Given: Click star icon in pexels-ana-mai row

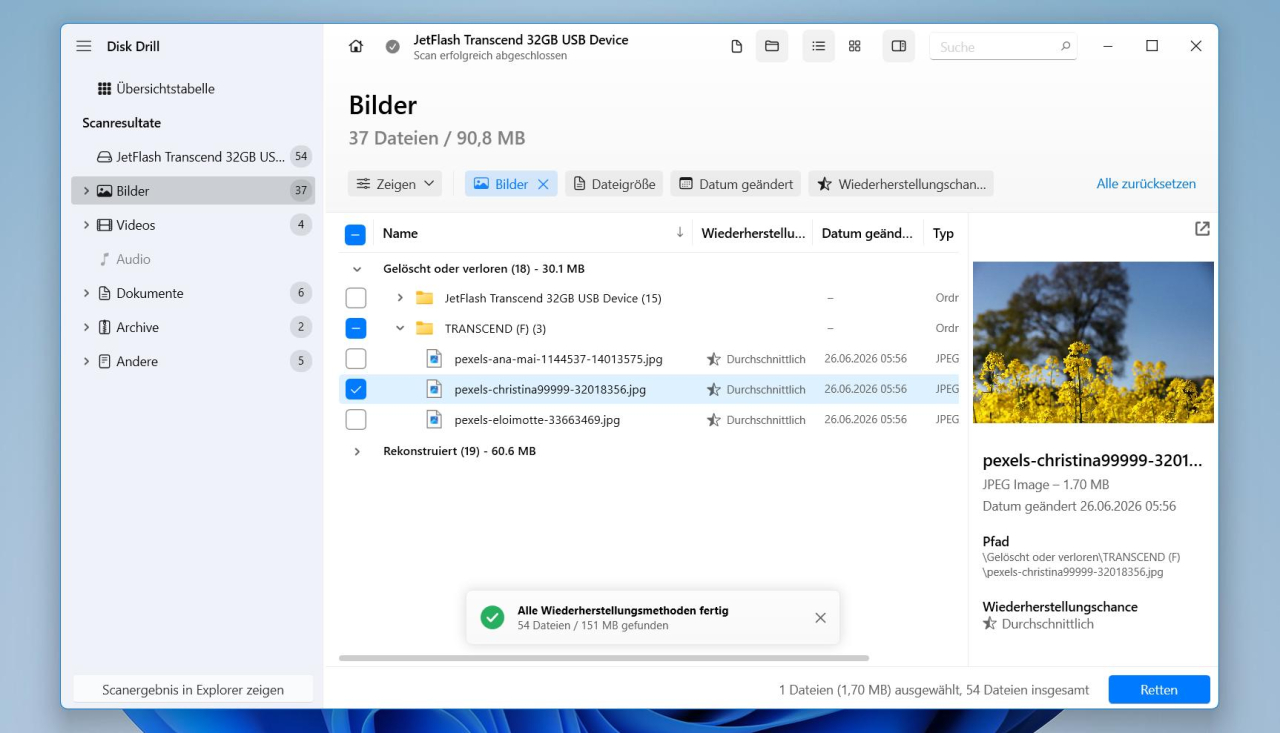Looking at the screenshot, I should 714,359.
